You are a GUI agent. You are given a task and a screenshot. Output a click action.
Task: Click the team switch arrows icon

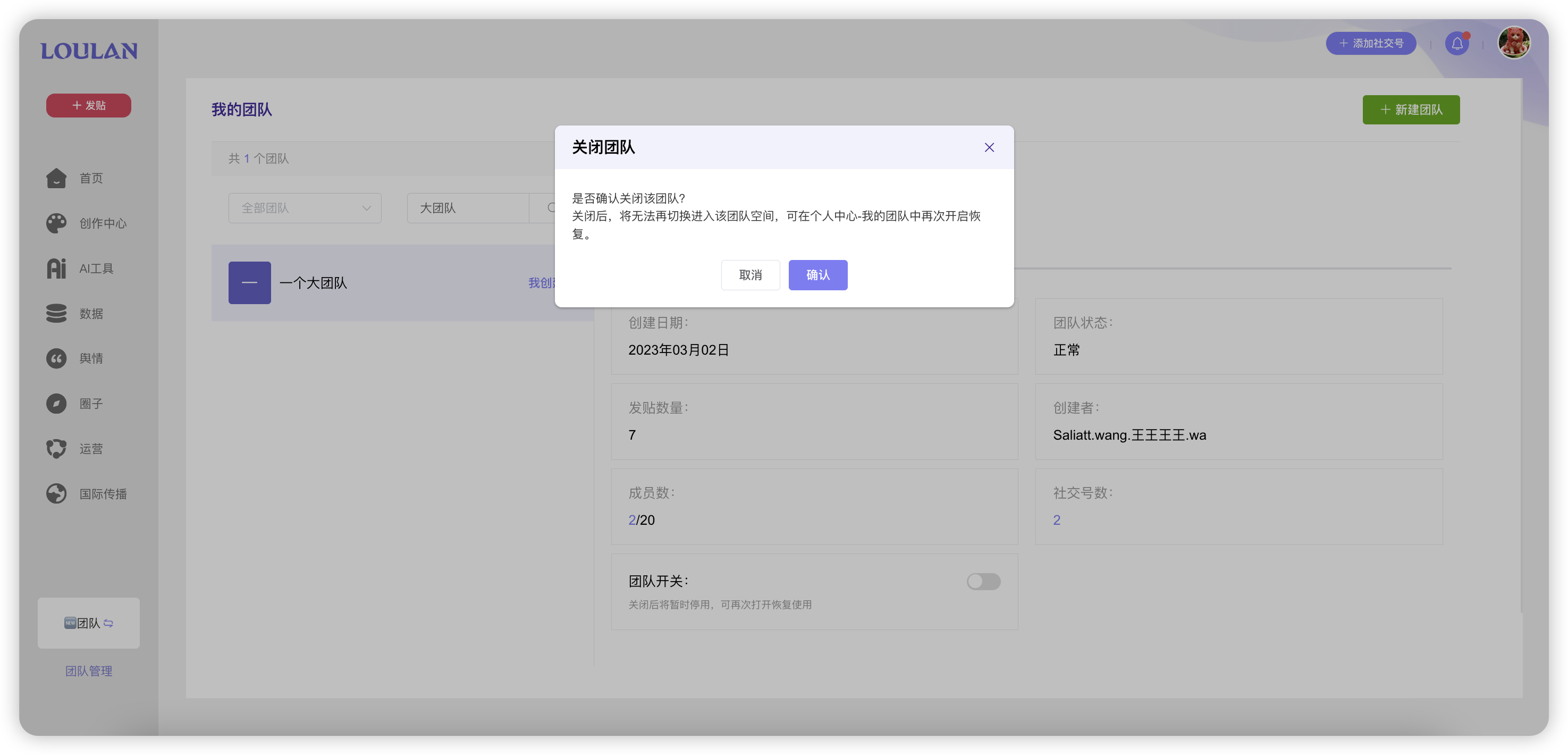pyautogui.click(x=108, y=623)
